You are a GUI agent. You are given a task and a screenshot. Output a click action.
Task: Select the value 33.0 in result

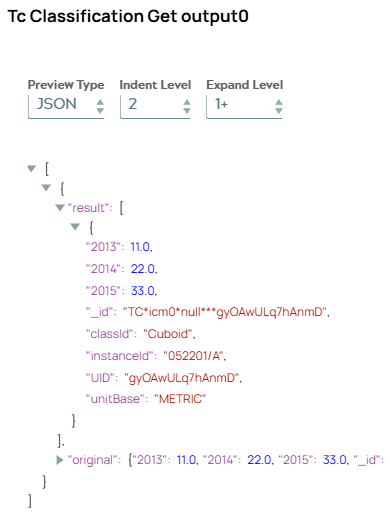[143, 291]
